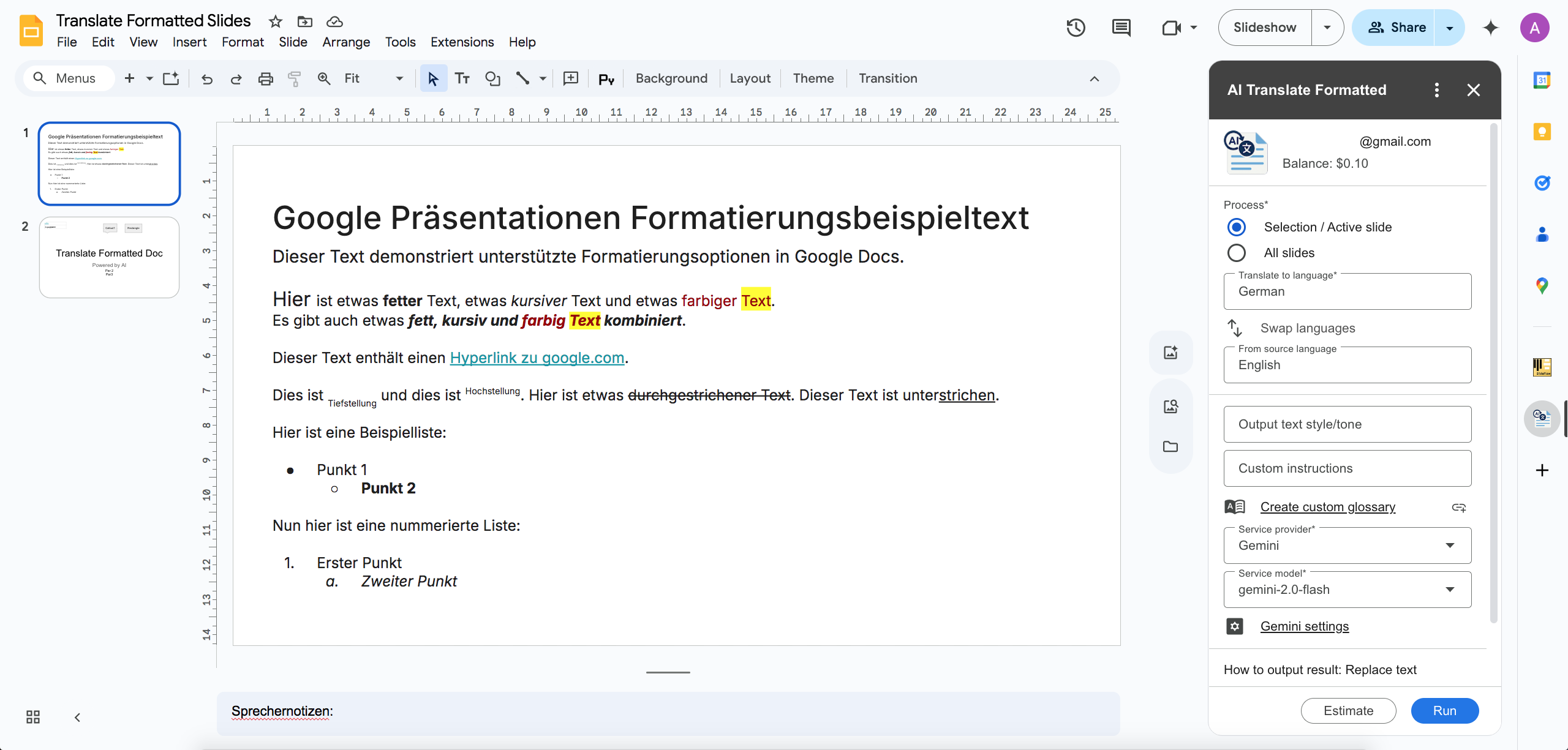The width and height of the screenshot is (1568, 750).
Task: Click the redo arrow
Action: click(x=236, y=78)
